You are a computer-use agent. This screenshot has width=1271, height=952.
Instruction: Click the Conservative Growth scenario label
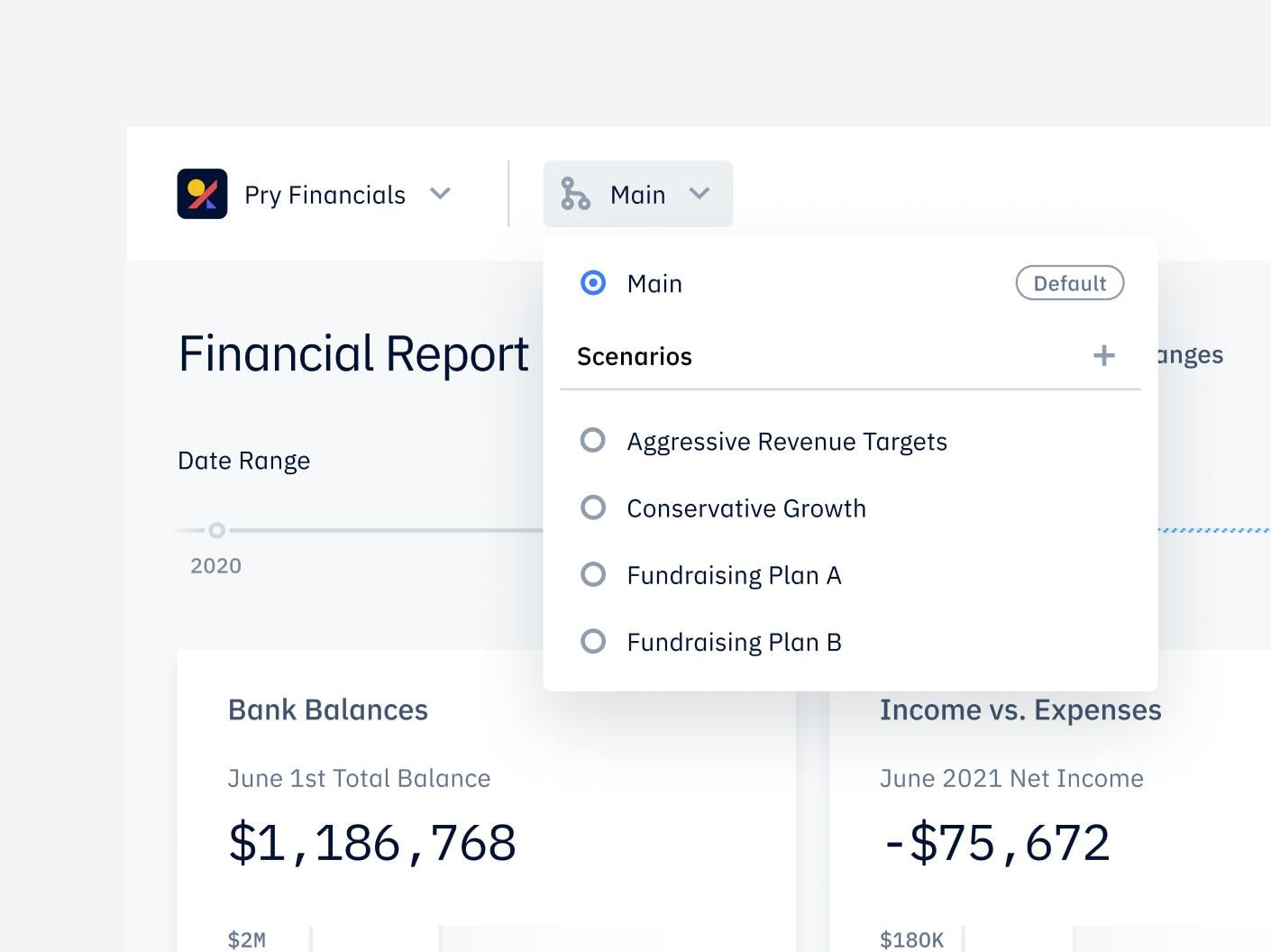point(745,508)
